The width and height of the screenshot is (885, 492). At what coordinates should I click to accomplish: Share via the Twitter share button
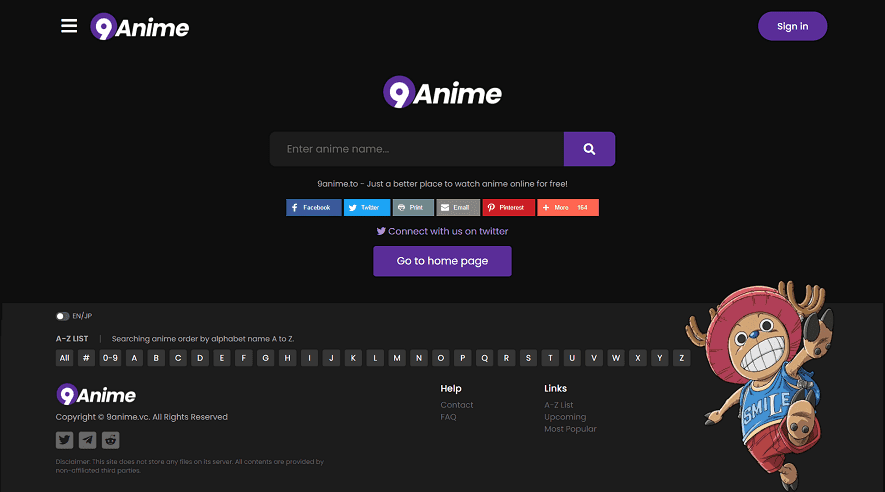coord(367,208)
